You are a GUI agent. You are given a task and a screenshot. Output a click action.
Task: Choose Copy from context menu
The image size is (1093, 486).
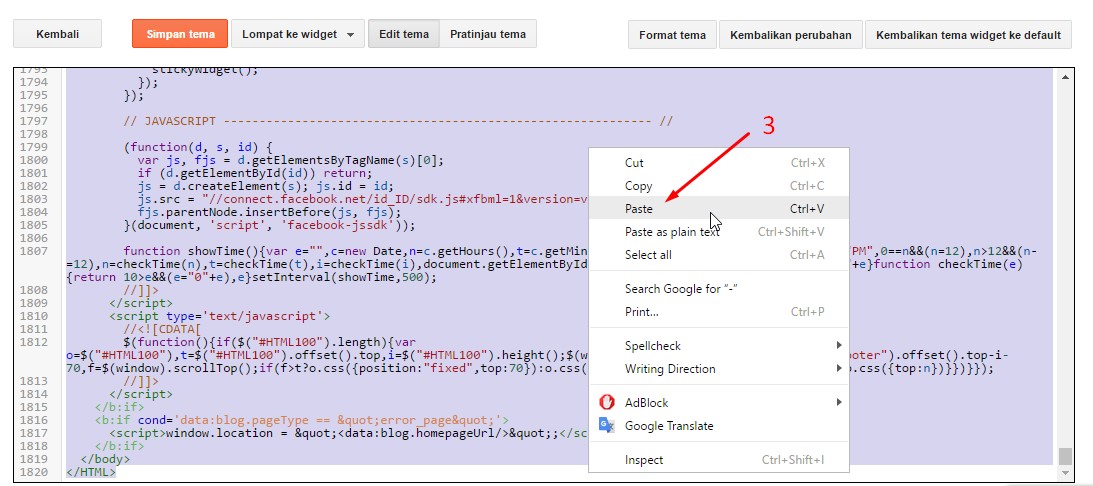click(x=719, y=186)
